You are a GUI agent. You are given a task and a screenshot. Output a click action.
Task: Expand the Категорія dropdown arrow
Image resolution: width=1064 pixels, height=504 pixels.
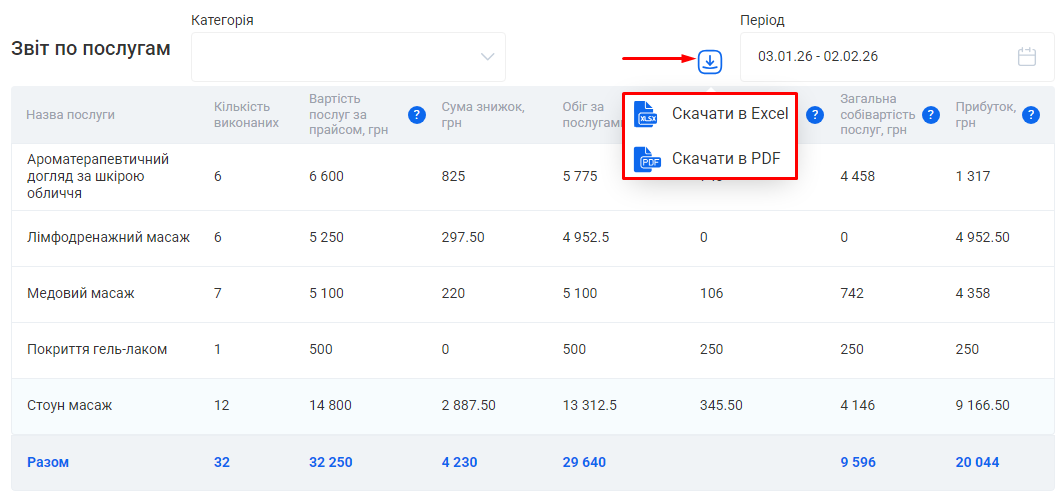click(x=487, y=57)
